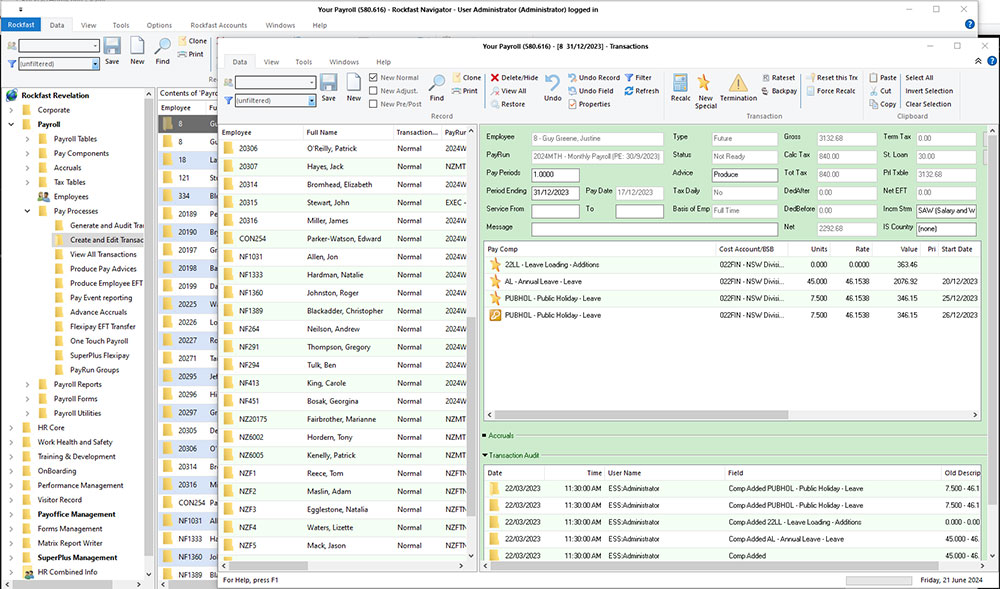Collapse the ribbon with the chevron button
The height and width of the screenshot is (589, 1000).
click(x=978, y=61)
